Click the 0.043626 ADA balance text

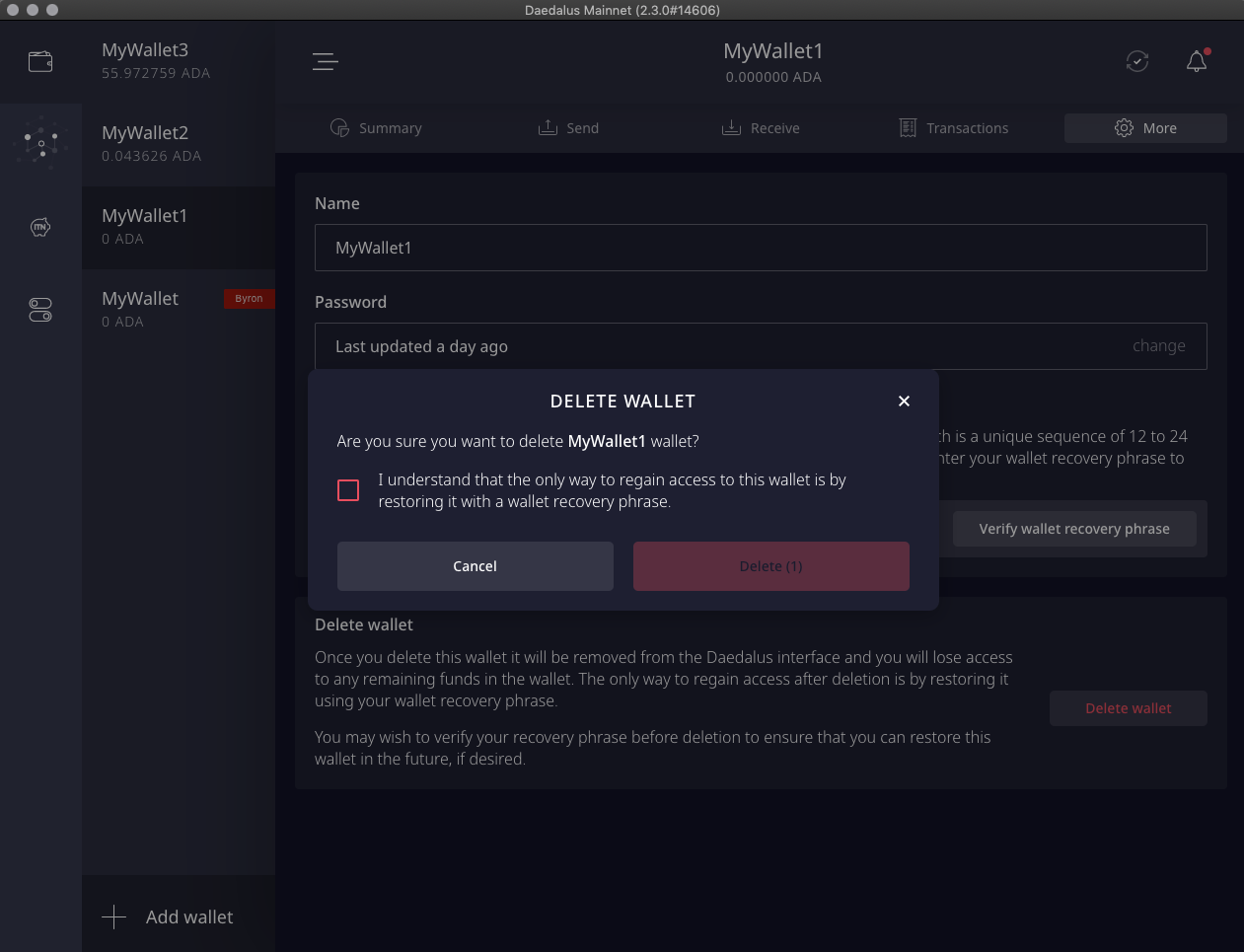click(x=152, y=156)
